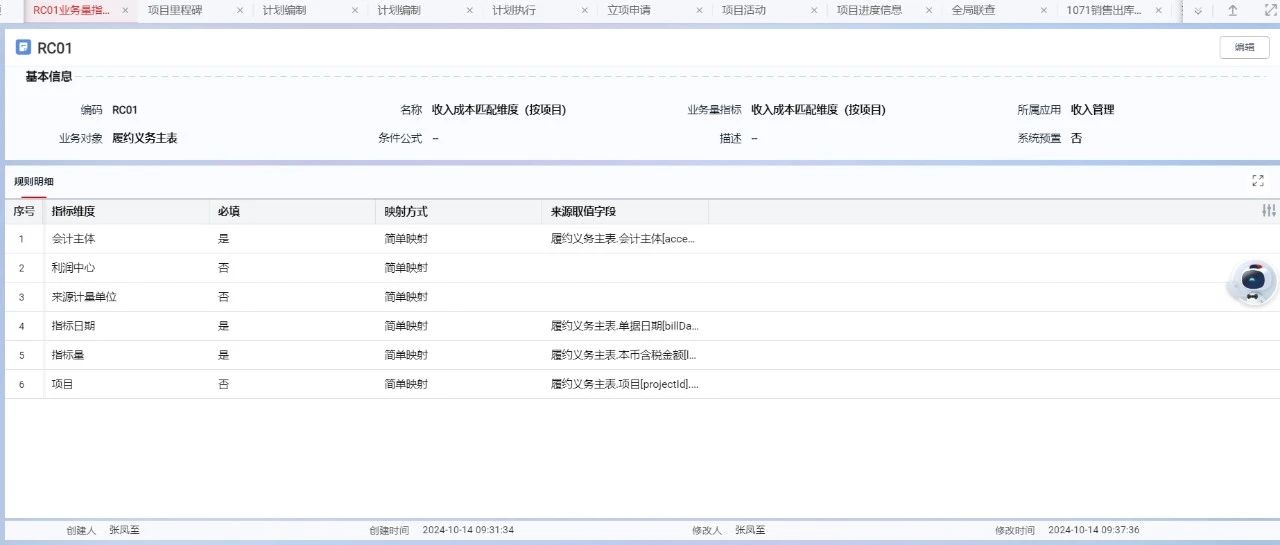Select the 项目 dimension row cell
1280x545 pixels.
click(62, 384)
